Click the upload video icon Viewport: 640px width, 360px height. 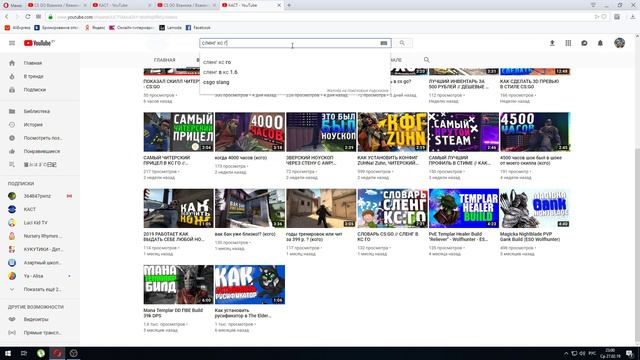click(552, 43)
